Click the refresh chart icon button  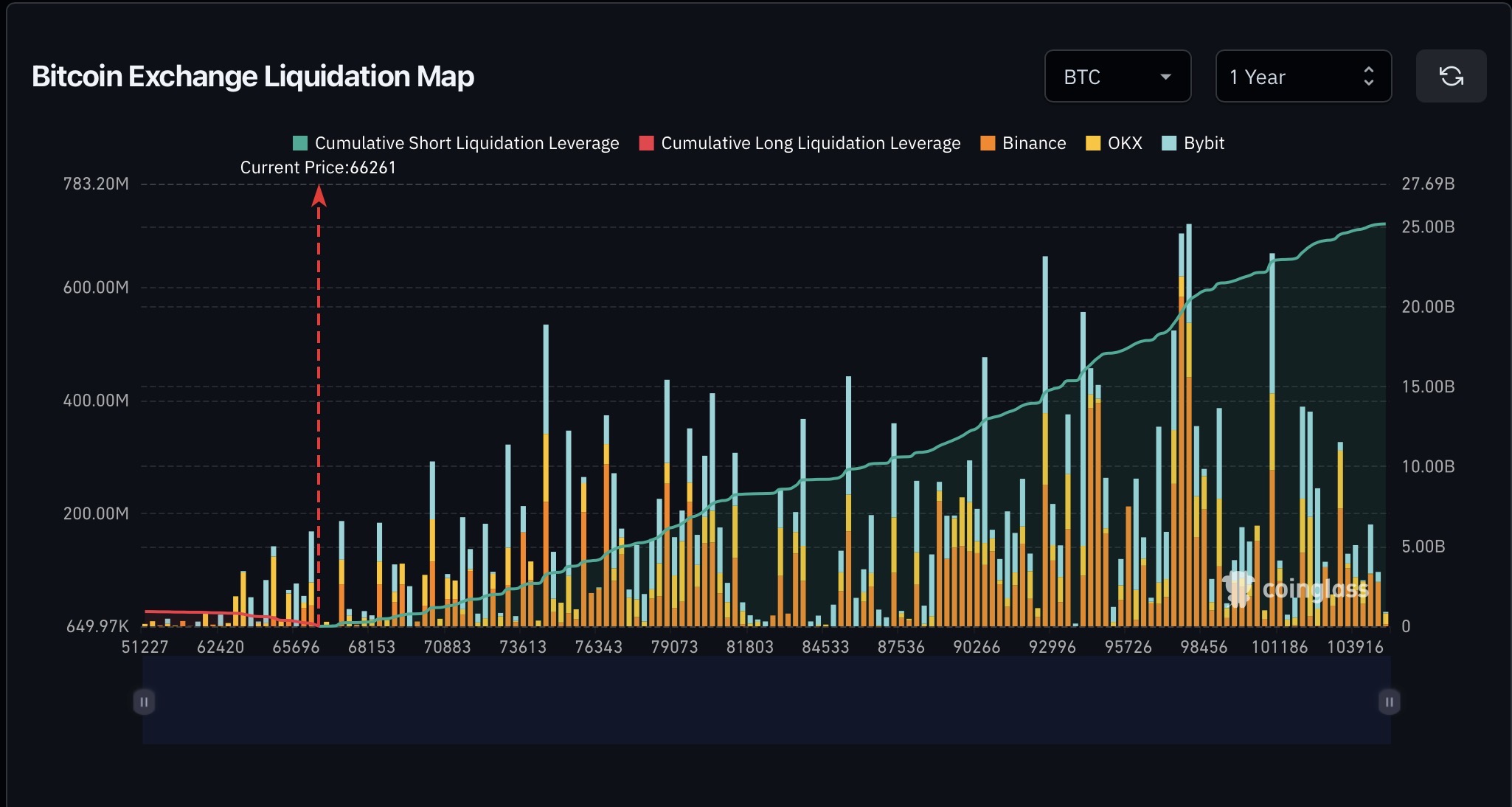click(x=1451, y=76)
